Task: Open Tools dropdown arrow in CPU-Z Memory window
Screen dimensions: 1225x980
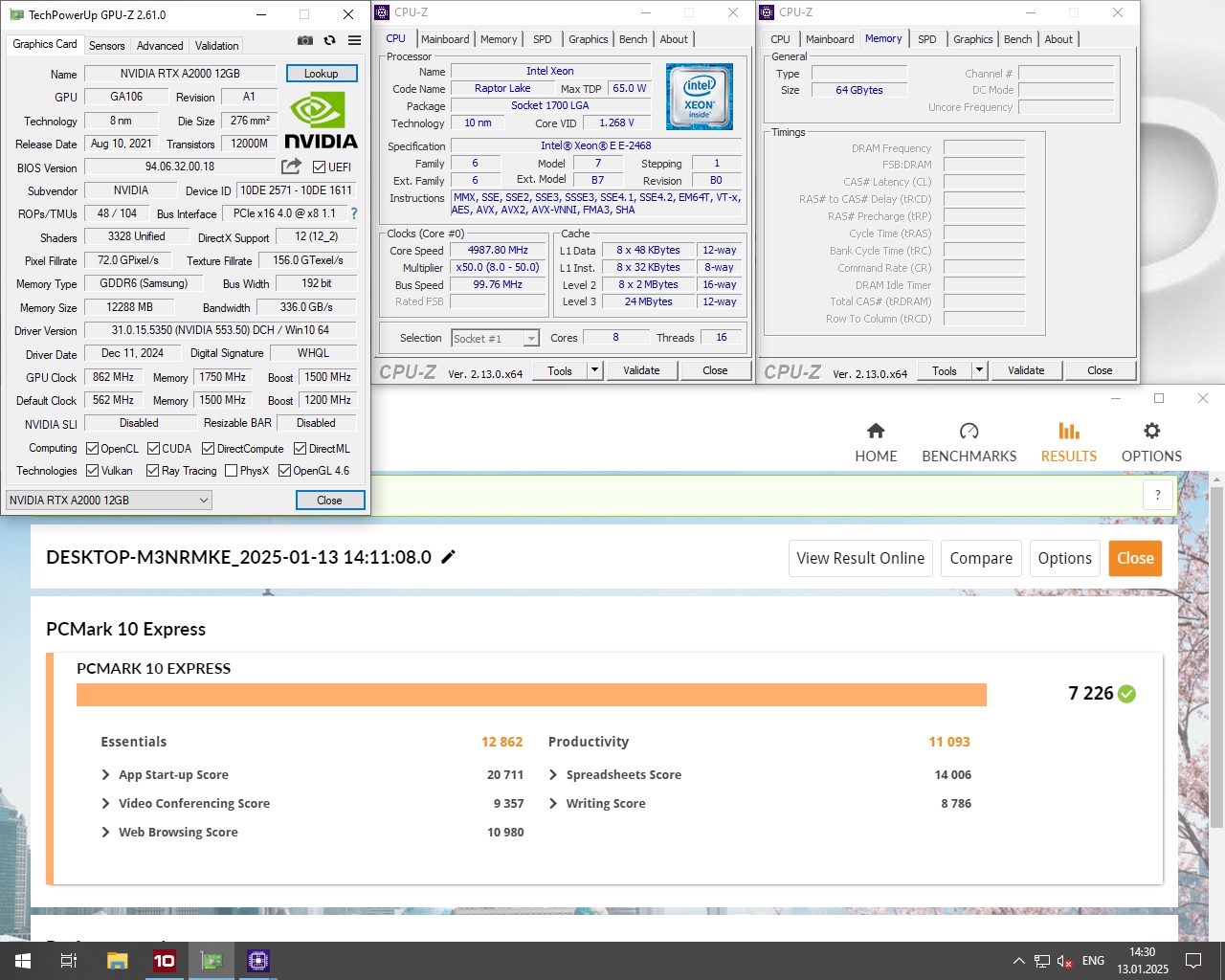Action: [x=979, y=370]
